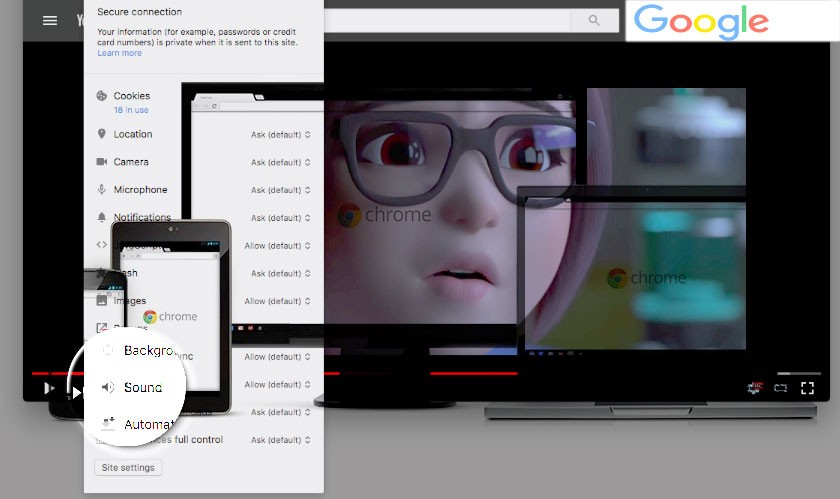Click the Secure connection heading
Viewport: 840px width, 499px height.
coord(139,12)
